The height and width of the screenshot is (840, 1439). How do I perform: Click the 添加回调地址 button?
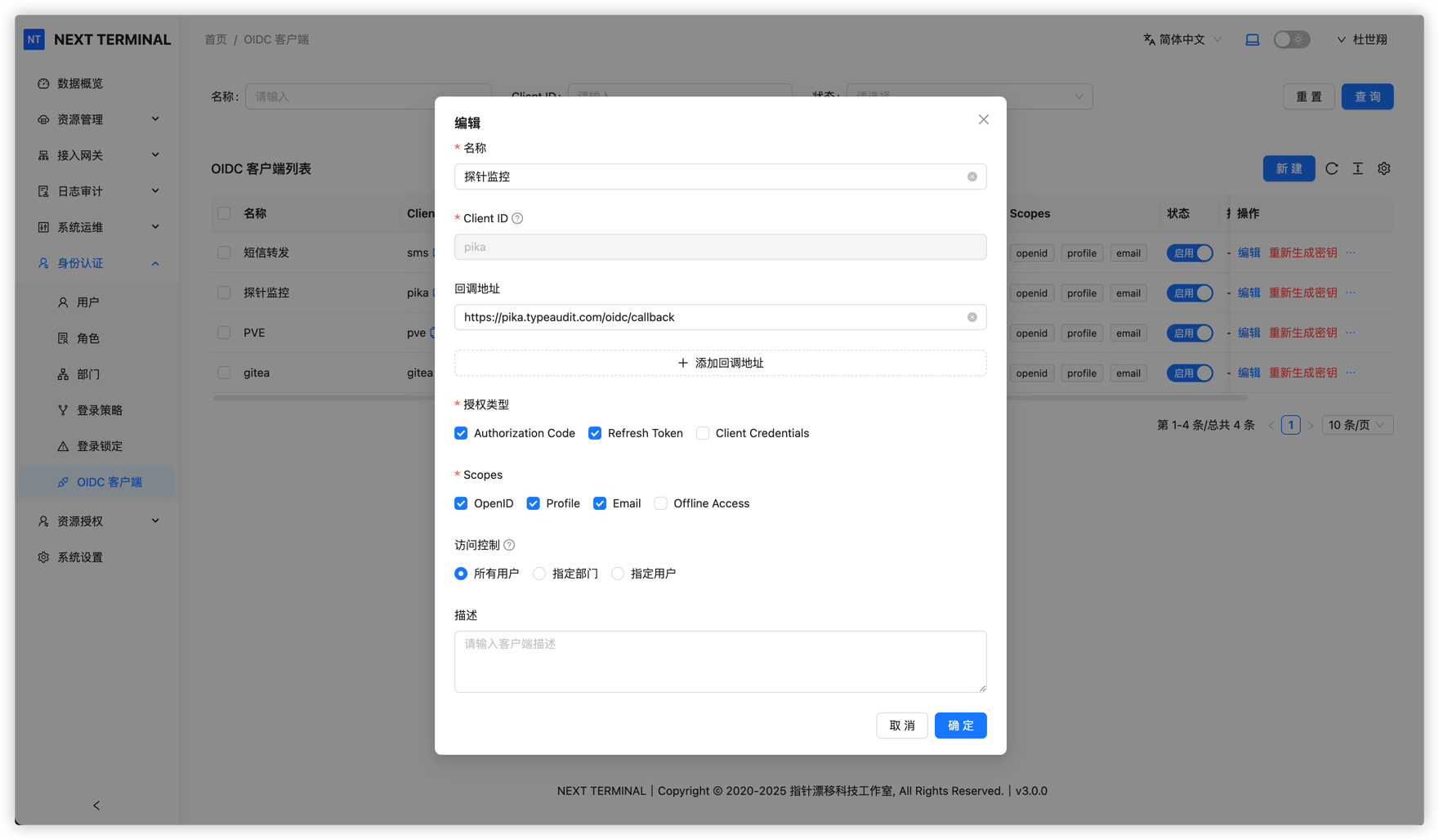pyautogui.click(x=720, y=363)
